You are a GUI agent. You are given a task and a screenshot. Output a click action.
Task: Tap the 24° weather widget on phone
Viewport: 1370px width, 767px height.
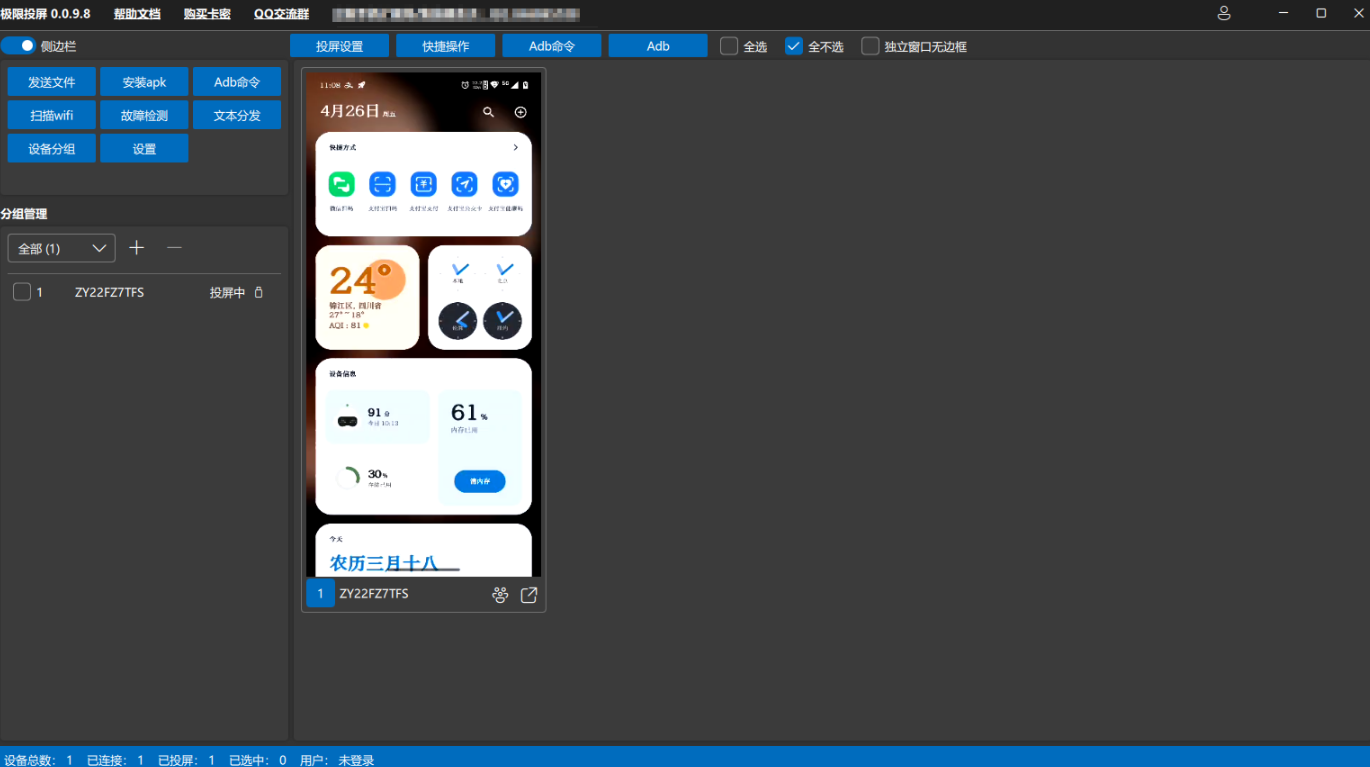[x=367, y=297]
